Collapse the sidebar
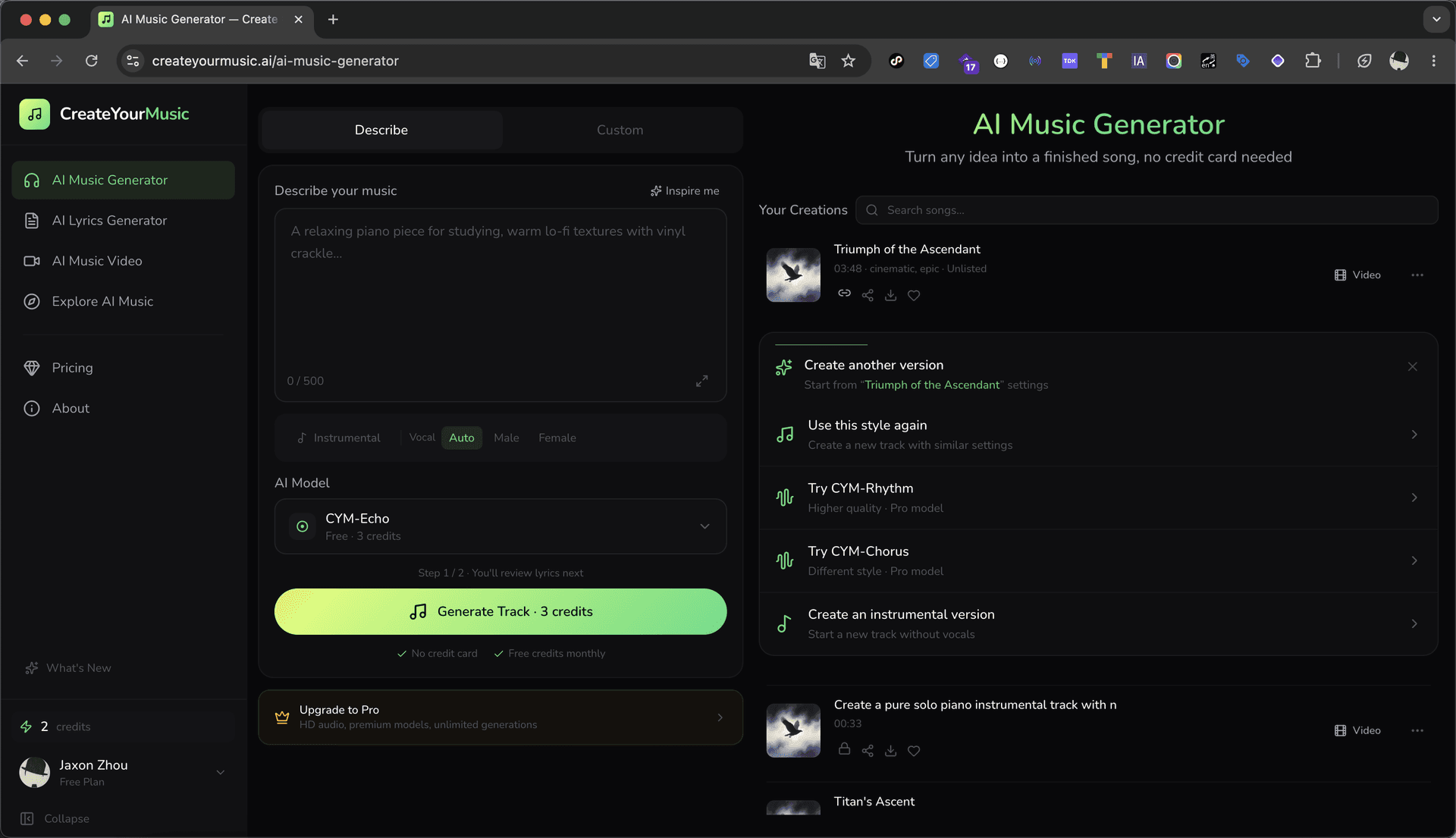1456x838 pixels. tap(55, 818)
